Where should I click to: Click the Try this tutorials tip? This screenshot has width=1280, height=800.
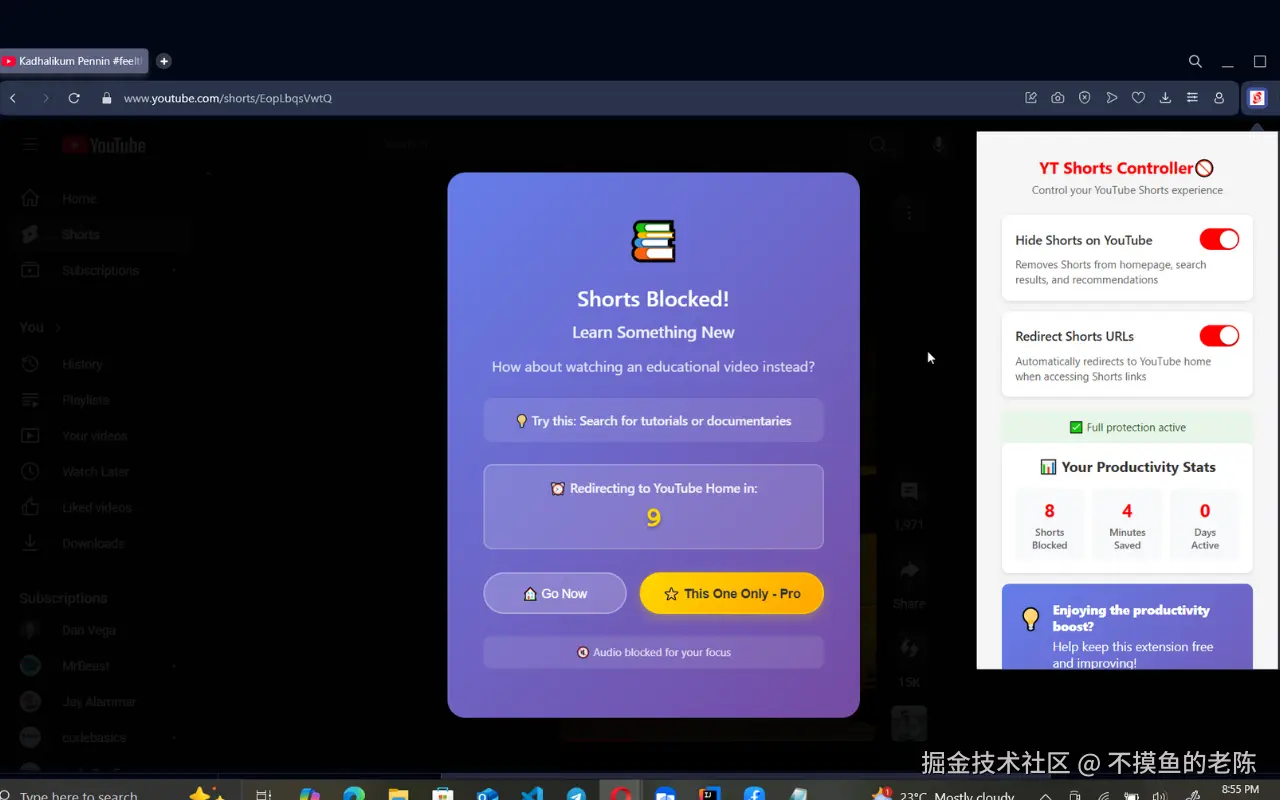(x=653, y=420)
